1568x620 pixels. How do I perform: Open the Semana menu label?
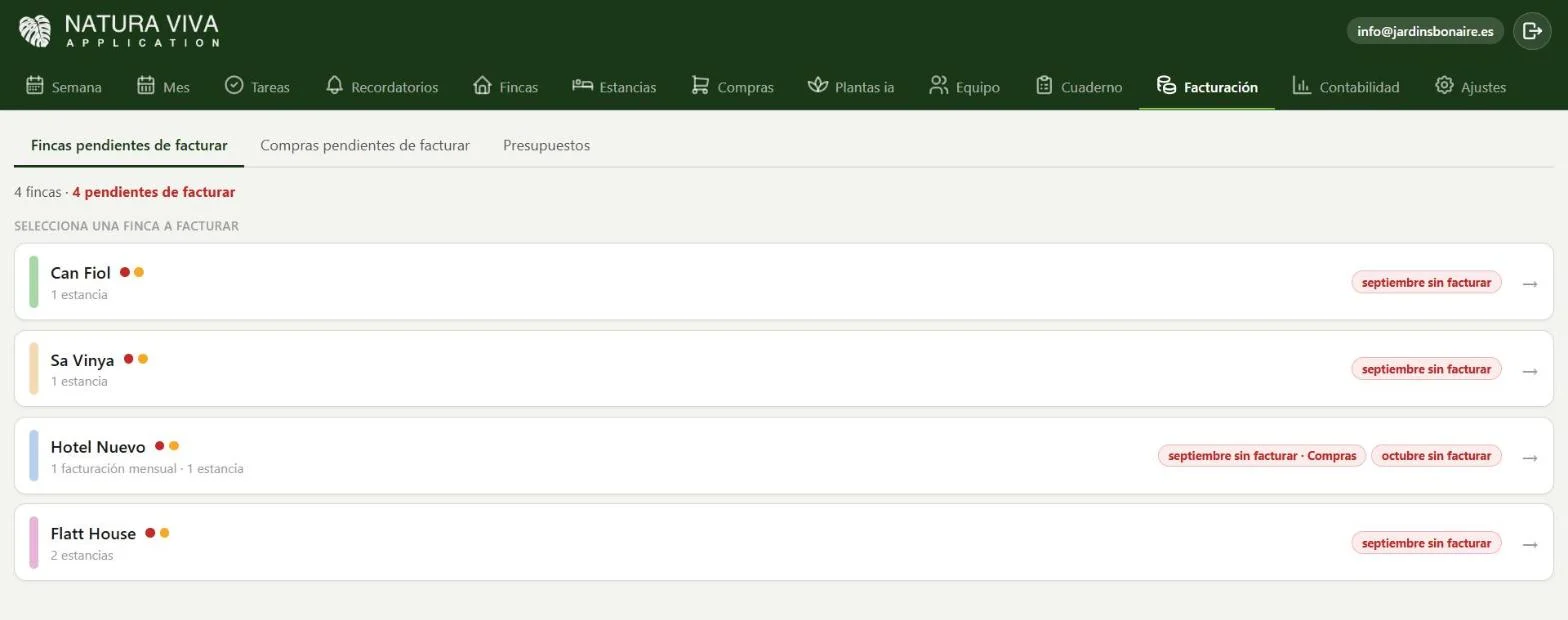[x=76, y=88]
